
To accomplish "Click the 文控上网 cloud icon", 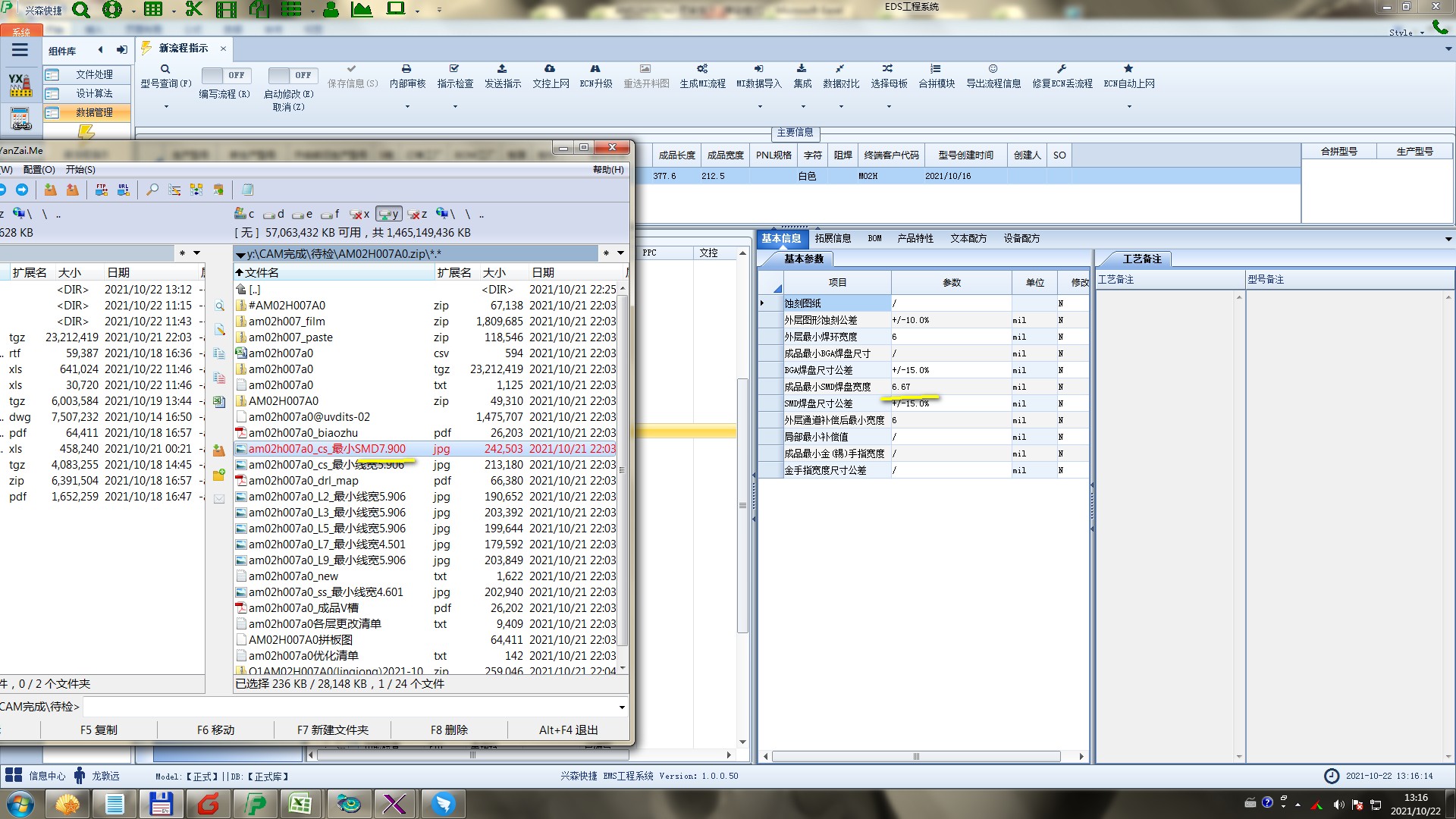I will (550, 69).
